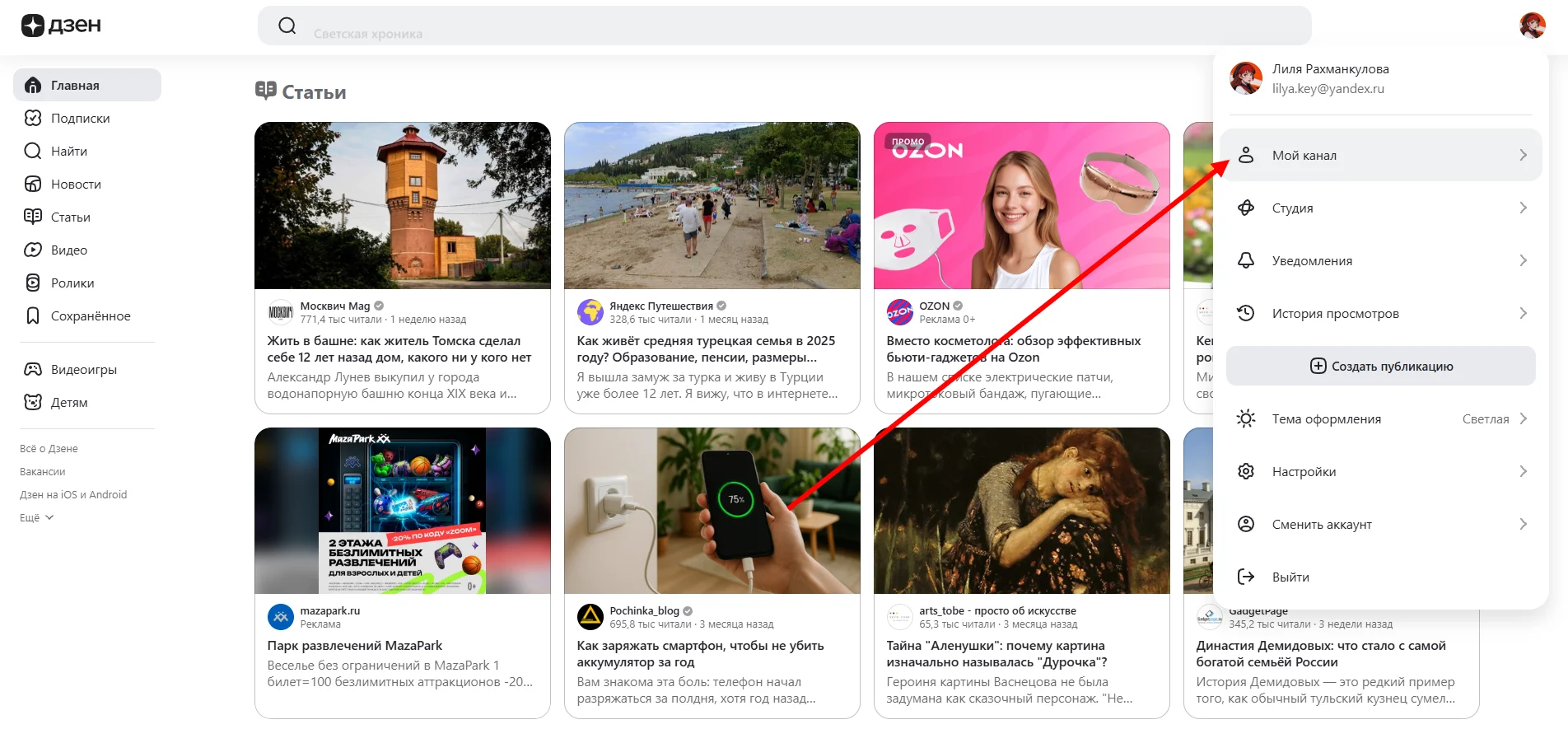The width and height of the screenshot is (1568, 729).
Task: Expand the Студия chevron arrow
Action: click(1523, 208)
